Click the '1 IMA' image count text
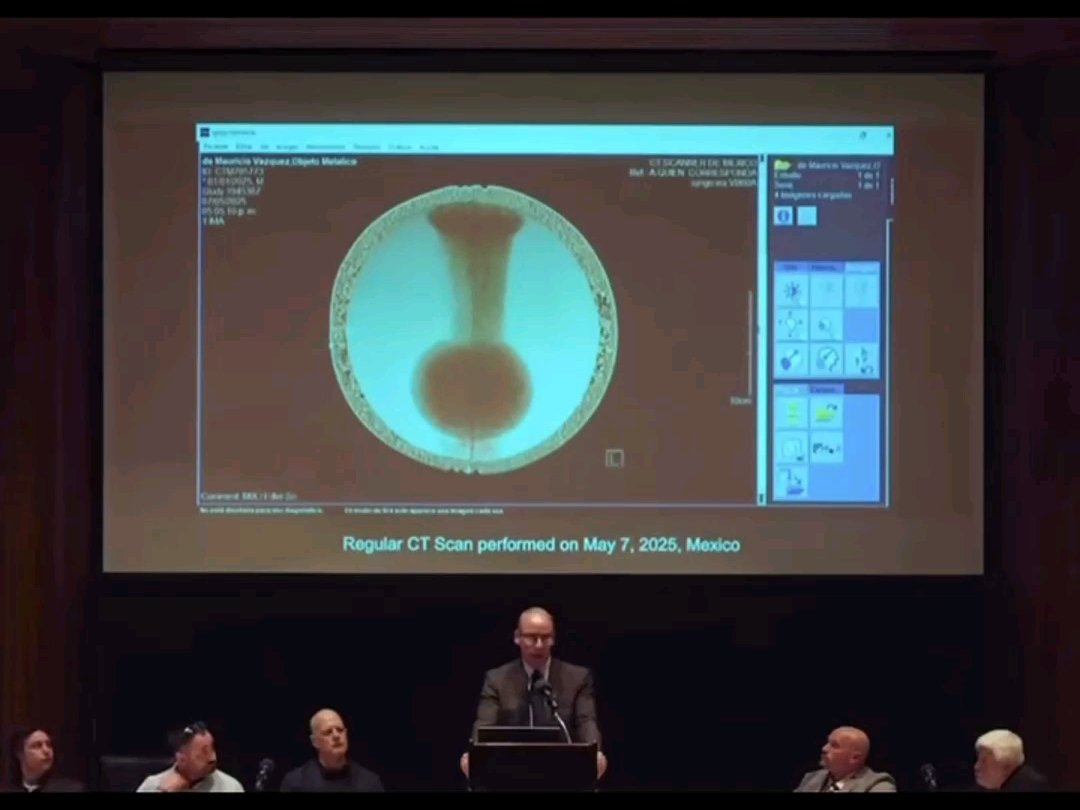 tap(214, 221)
